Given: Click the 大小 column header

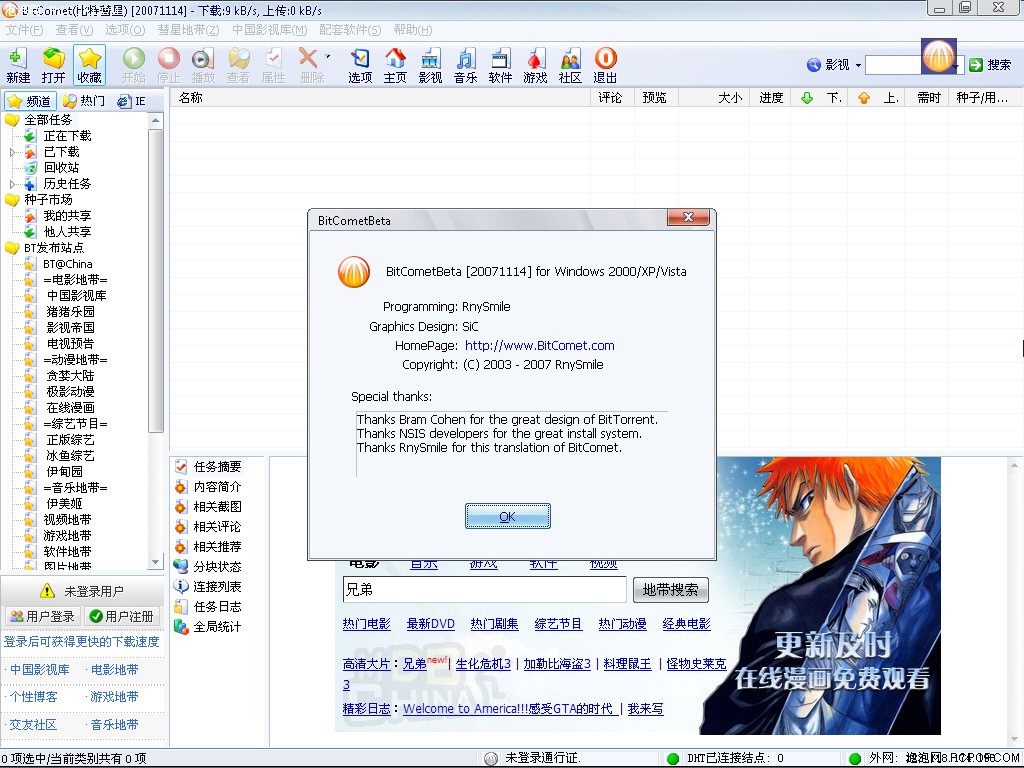Looking at the screenshot, I should click(x=714, y=98).
